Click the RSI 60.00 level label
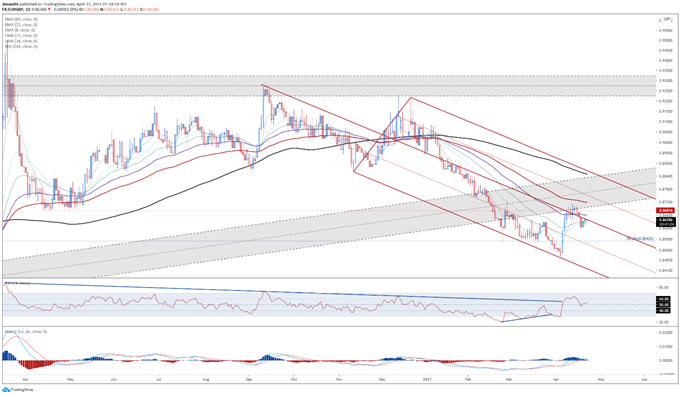The image size is (680, 395). point(664,299)
